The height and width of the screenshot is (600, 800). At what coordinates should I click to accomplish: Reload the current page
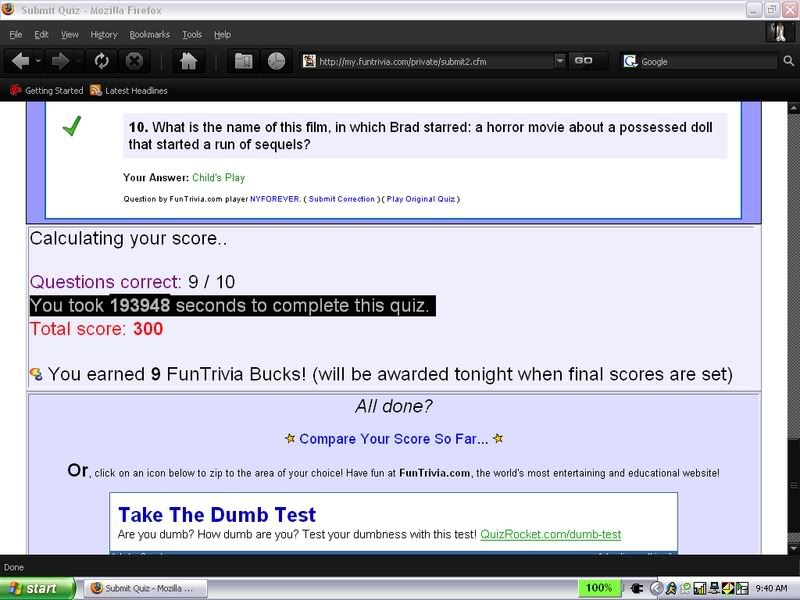(x=102, y=61)
